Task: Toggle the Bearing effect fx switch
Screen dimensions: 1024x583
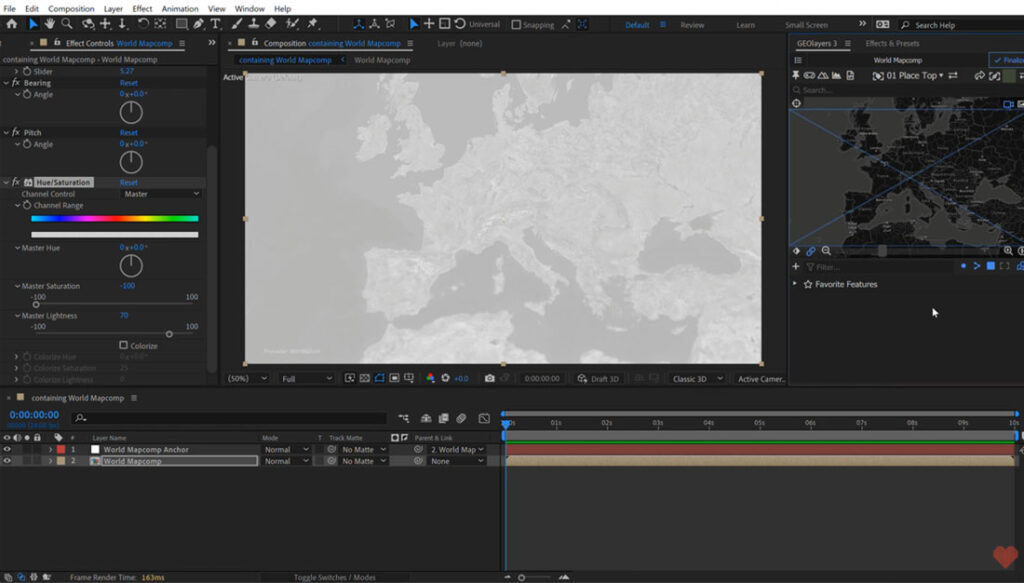Action: click(x=16, y=83)
